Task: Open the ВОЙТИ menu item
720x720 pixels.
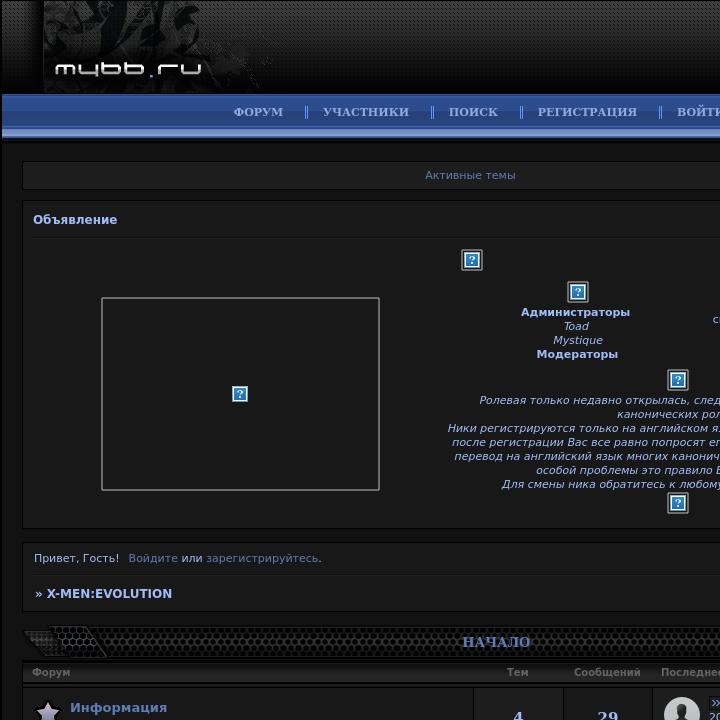Action: [698, 112]
